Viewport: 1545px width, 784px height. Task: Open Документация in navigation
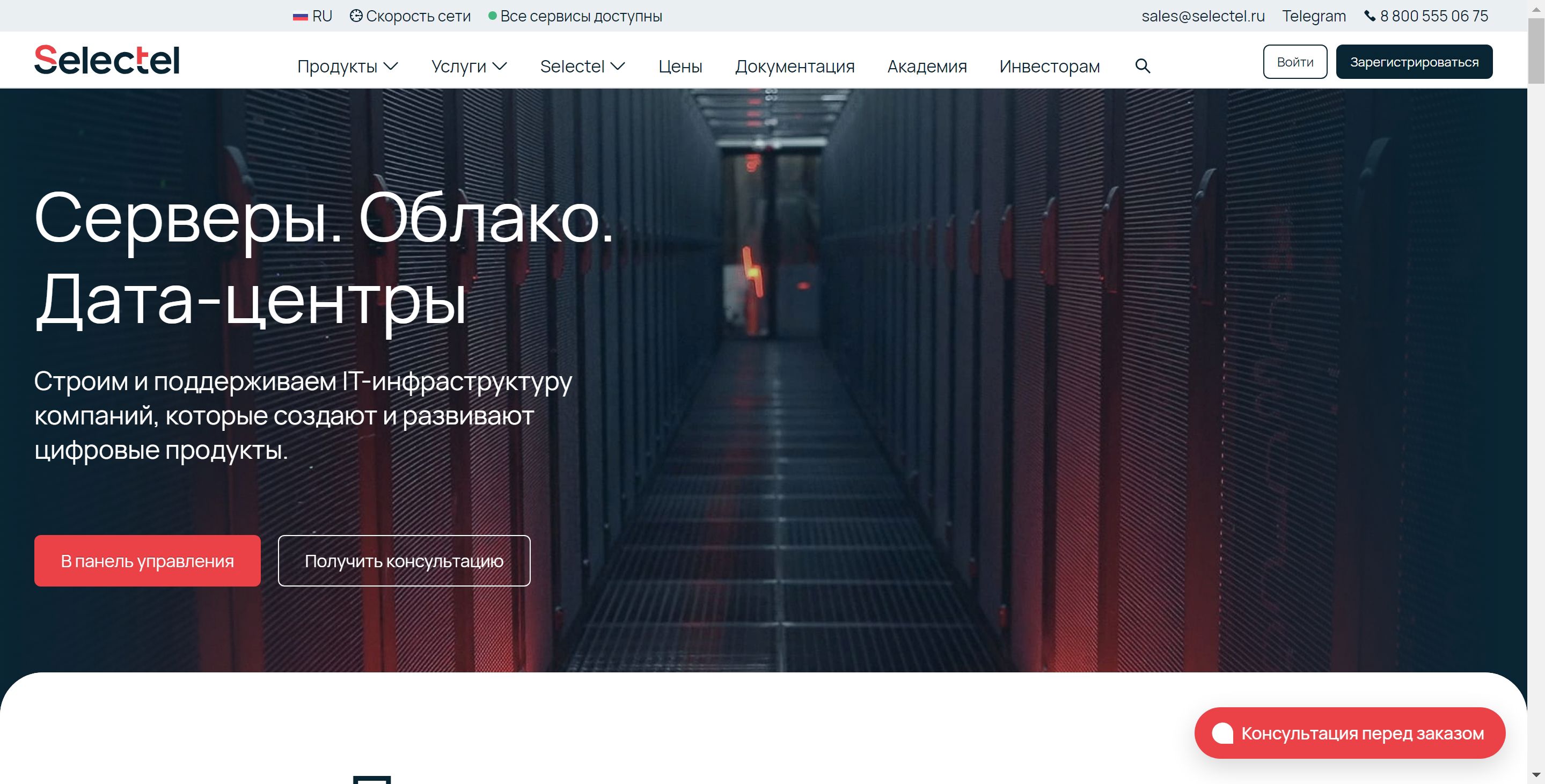click(795, 66)
